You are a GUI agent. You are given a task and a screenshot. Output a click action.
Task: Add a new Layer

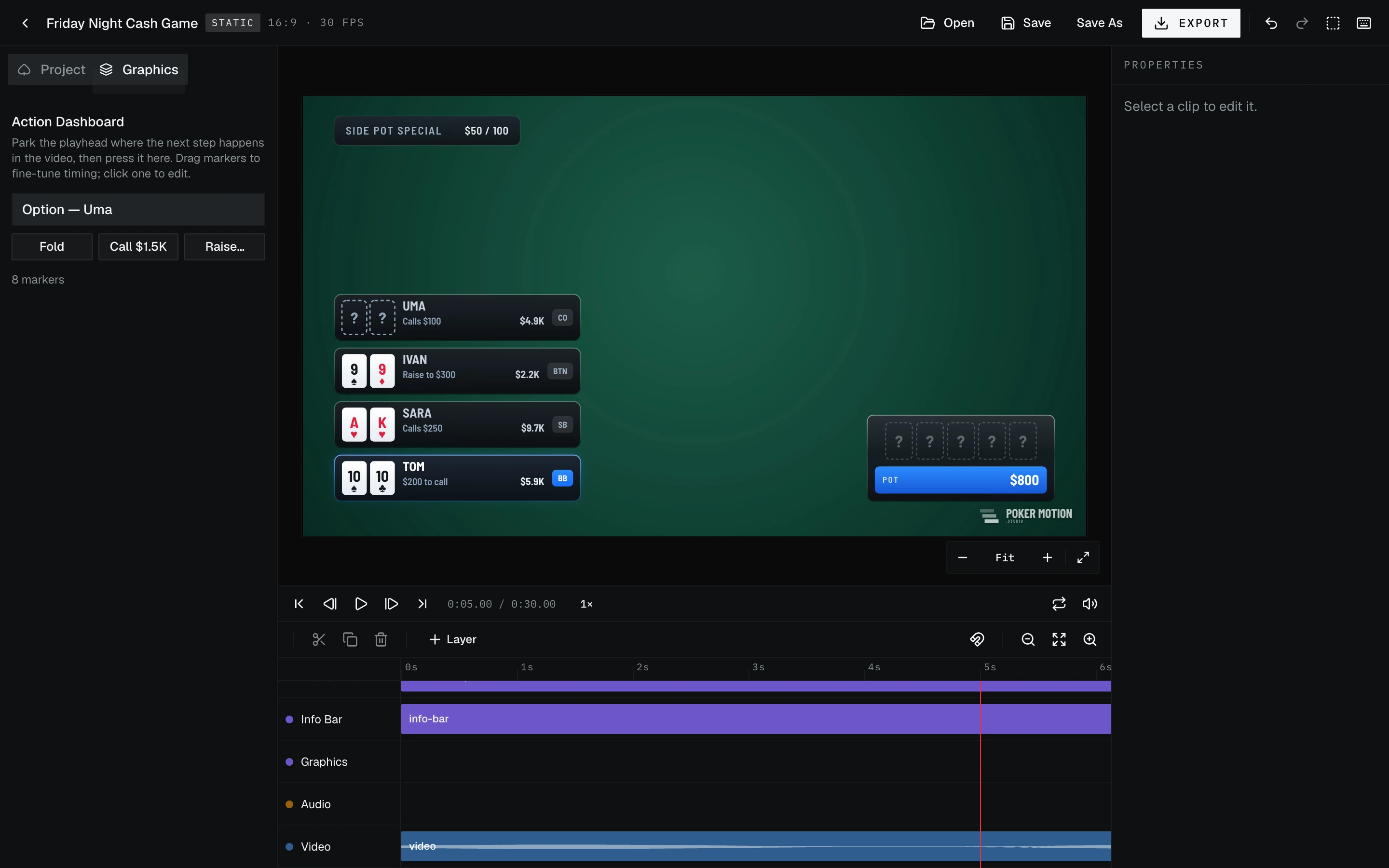(x=453, y=639)
